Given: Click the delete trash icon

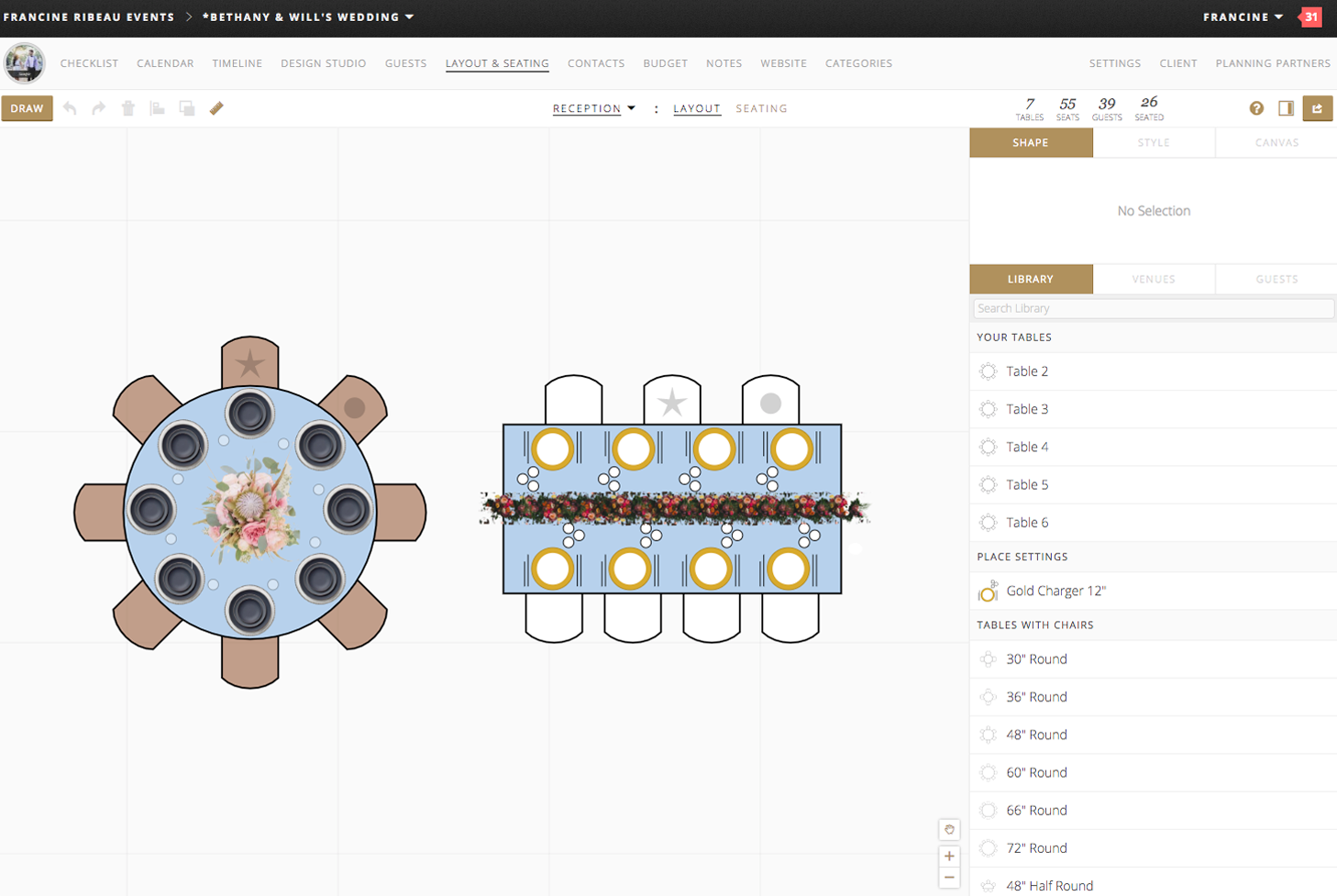Looking at the screenshot, I should pos(128,108).
